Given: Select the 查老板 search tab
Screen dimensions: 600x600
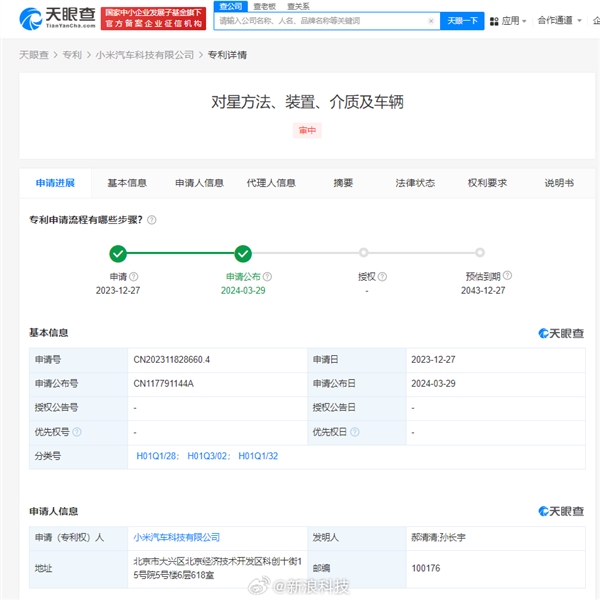Looking at the screenshot, I should pyautogui.click(x=263, y=6).
